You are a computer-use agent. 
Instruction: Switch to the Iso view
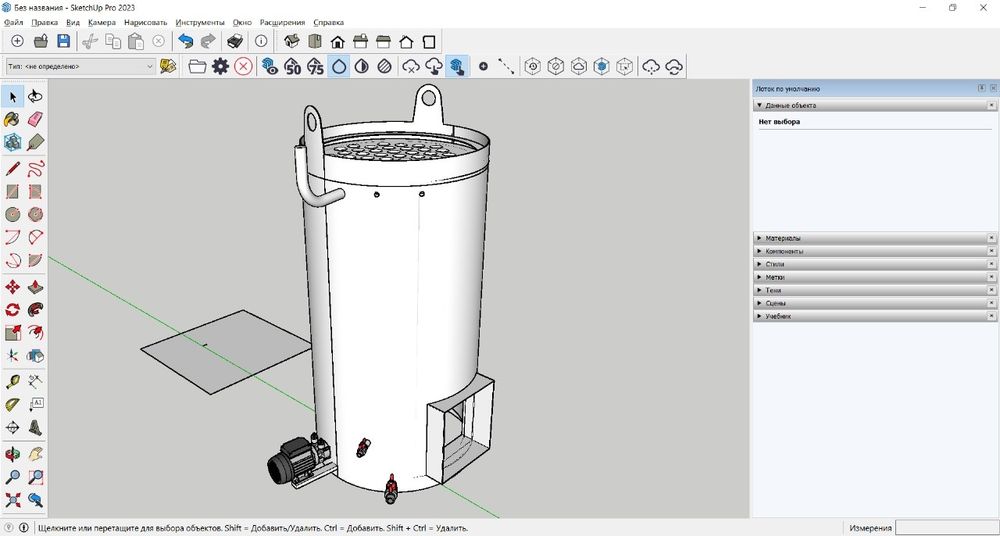pyautogui.click(x=291, y=41)
